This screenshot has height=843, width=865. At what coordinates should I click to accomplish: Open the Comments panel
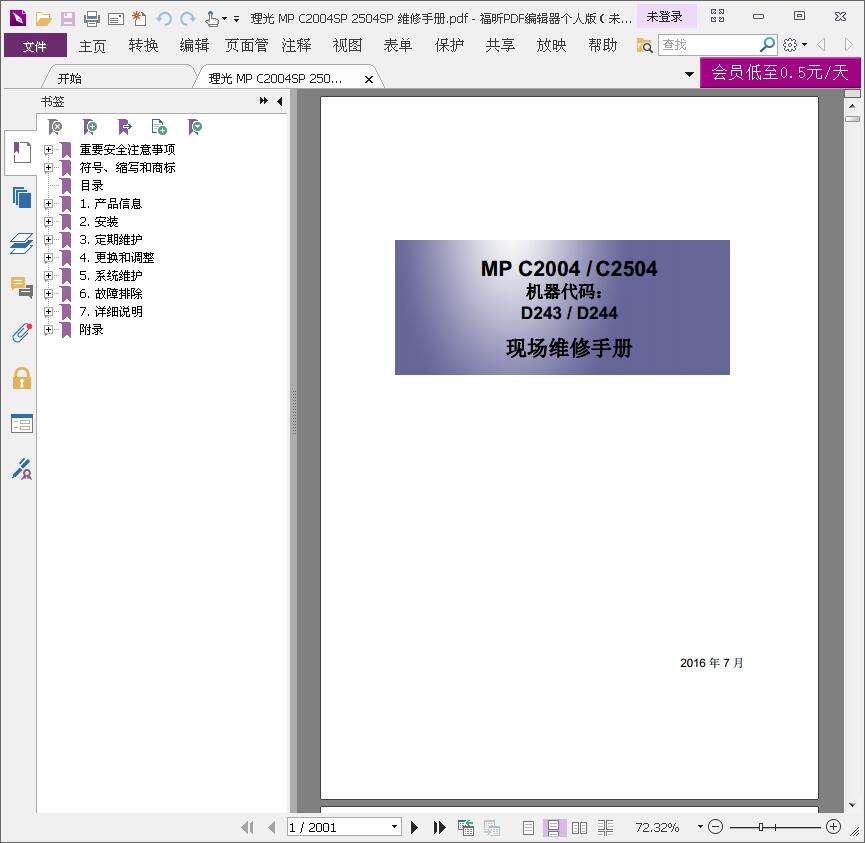22,287
